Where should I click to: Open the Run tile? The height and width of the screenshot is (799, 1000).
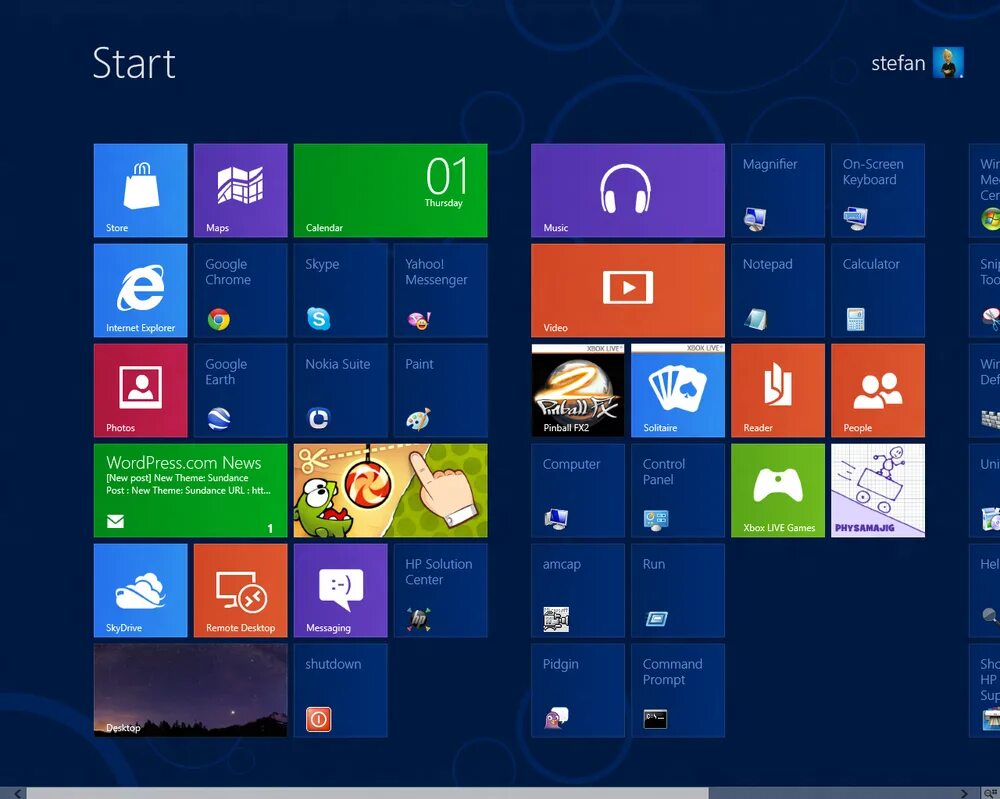click(678, 590)
